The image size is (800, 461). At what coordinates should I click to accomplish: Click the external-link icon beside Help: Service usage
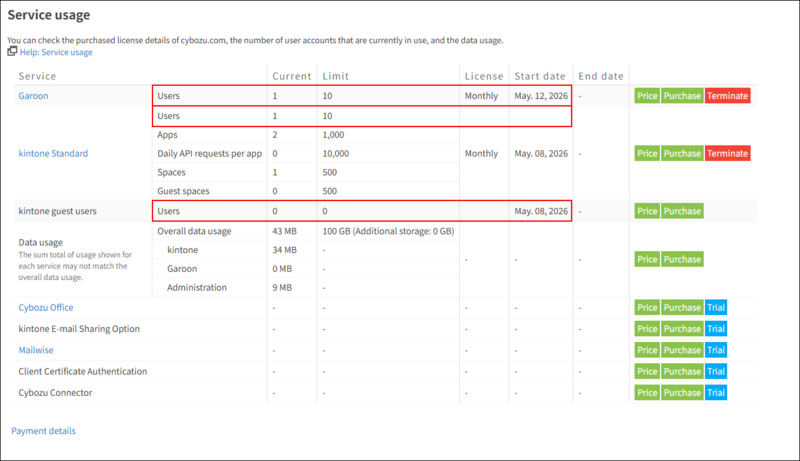click(x=12, y=51)
